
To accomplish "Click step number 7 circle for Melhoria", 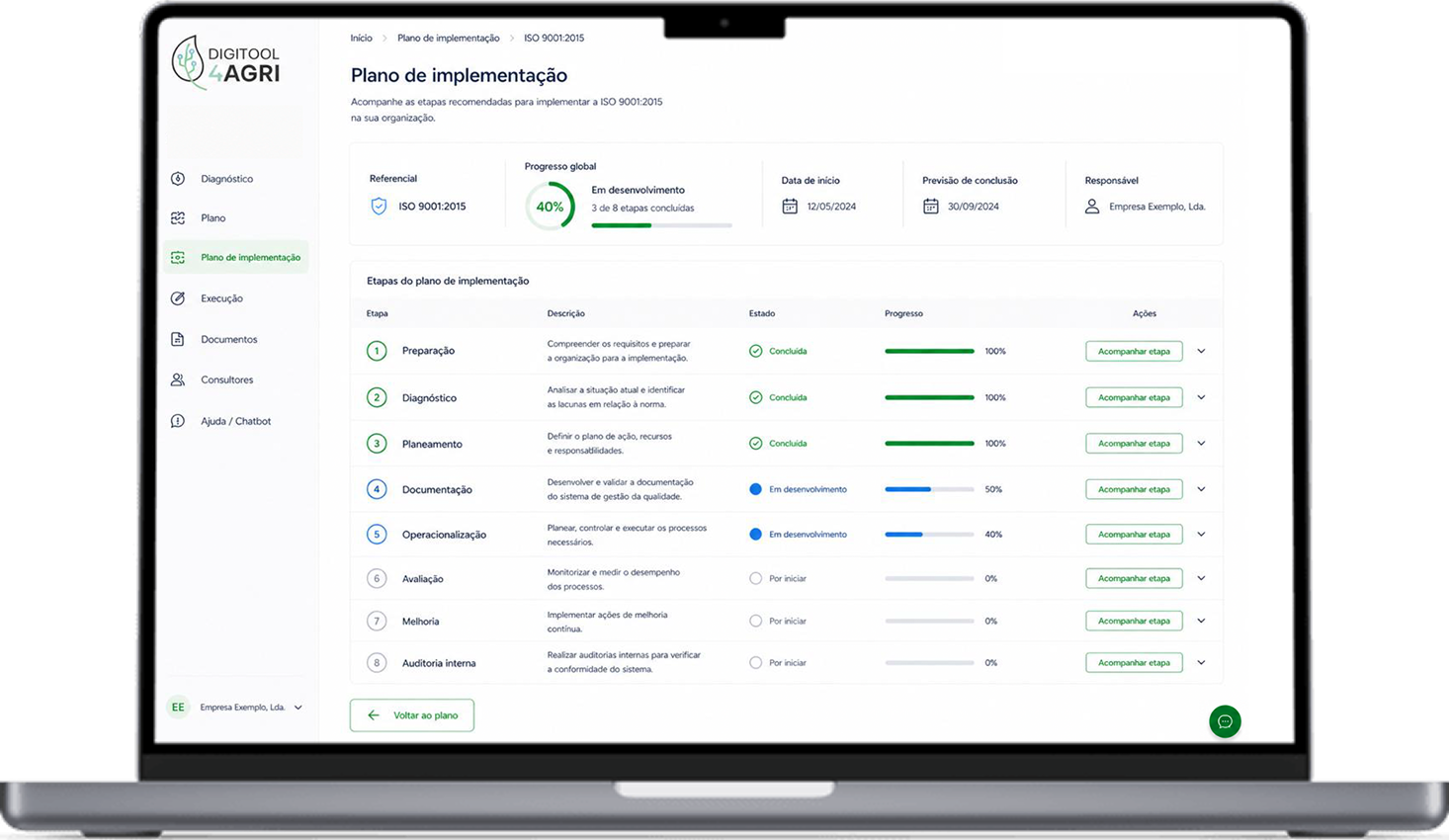I will click(377, 621).
